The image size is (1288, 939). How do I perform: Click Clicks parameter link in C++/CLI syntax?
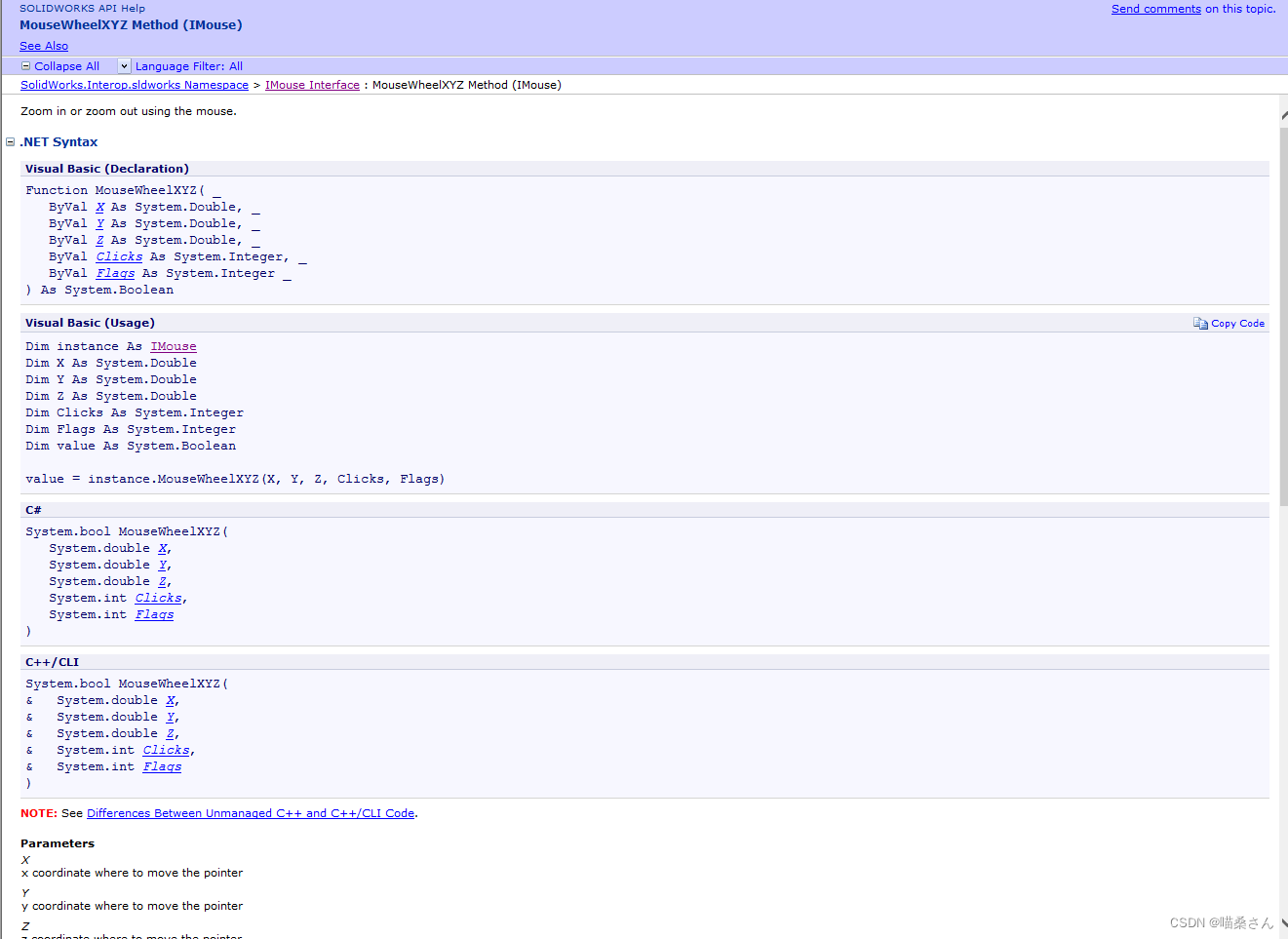point(166,750)
